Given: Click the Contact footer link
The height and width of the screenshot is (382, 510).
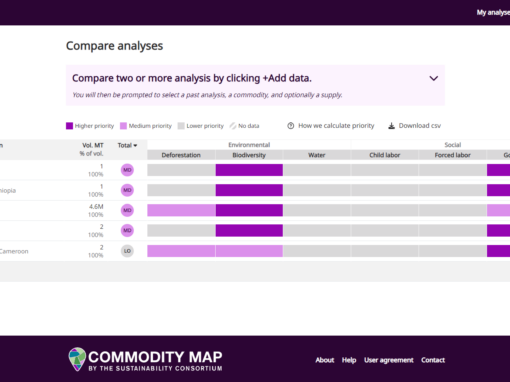Looking at the screenshot, I should [x=433, y=360].
